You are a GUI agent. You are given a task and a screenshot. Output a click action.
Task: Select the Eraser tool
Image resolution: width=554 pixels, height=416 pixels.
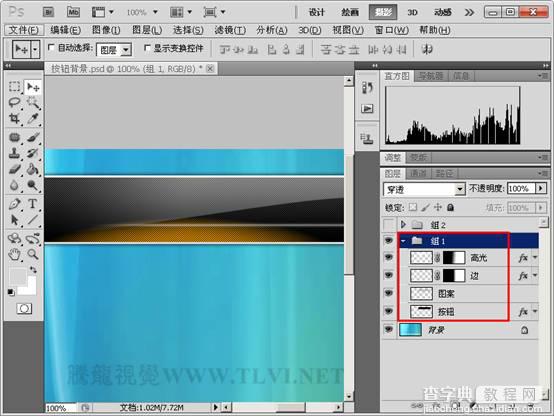coord(14,169)
